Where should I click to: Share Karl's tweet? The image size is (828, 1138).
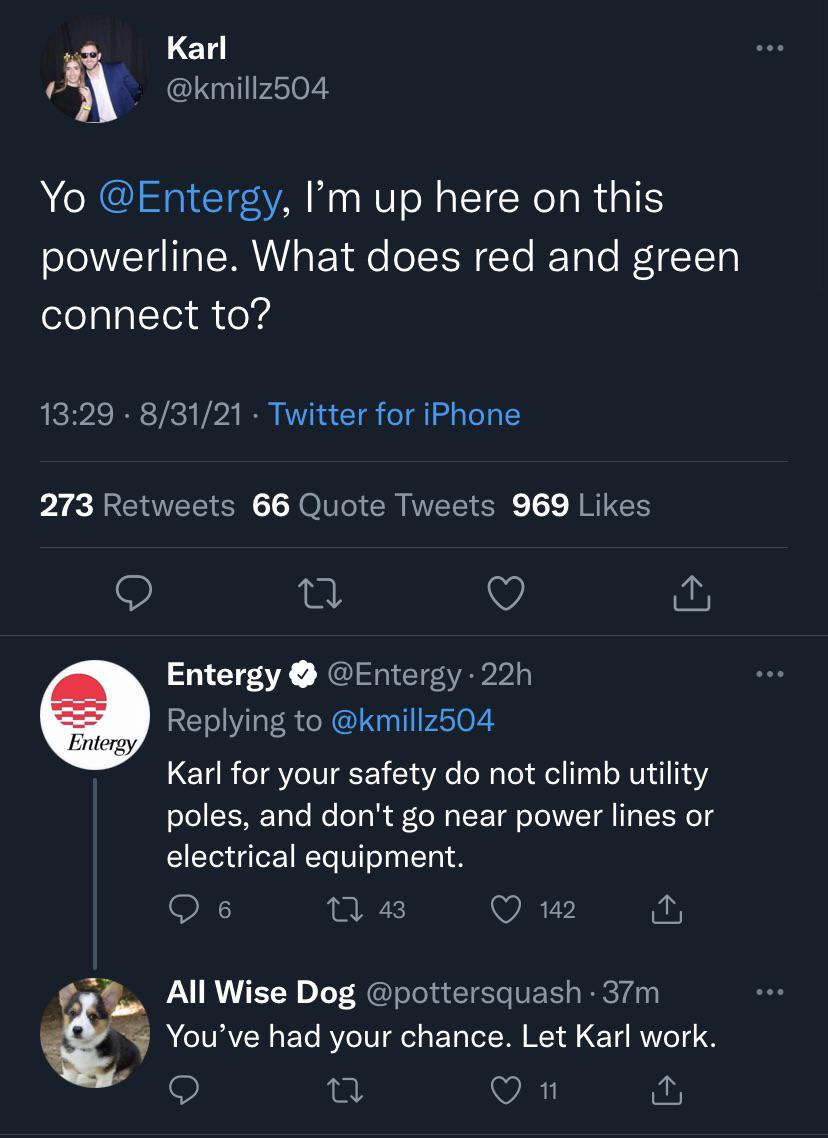tap(691, 592)
